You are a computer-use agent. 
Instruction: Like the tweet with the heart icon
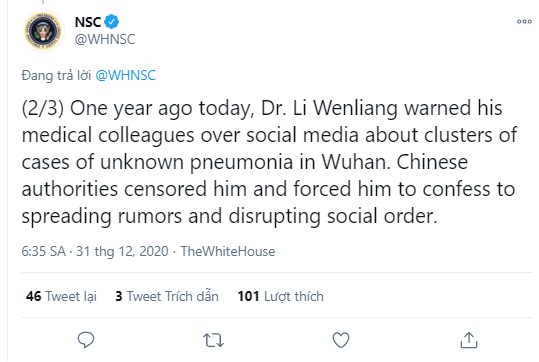(341, 340)
